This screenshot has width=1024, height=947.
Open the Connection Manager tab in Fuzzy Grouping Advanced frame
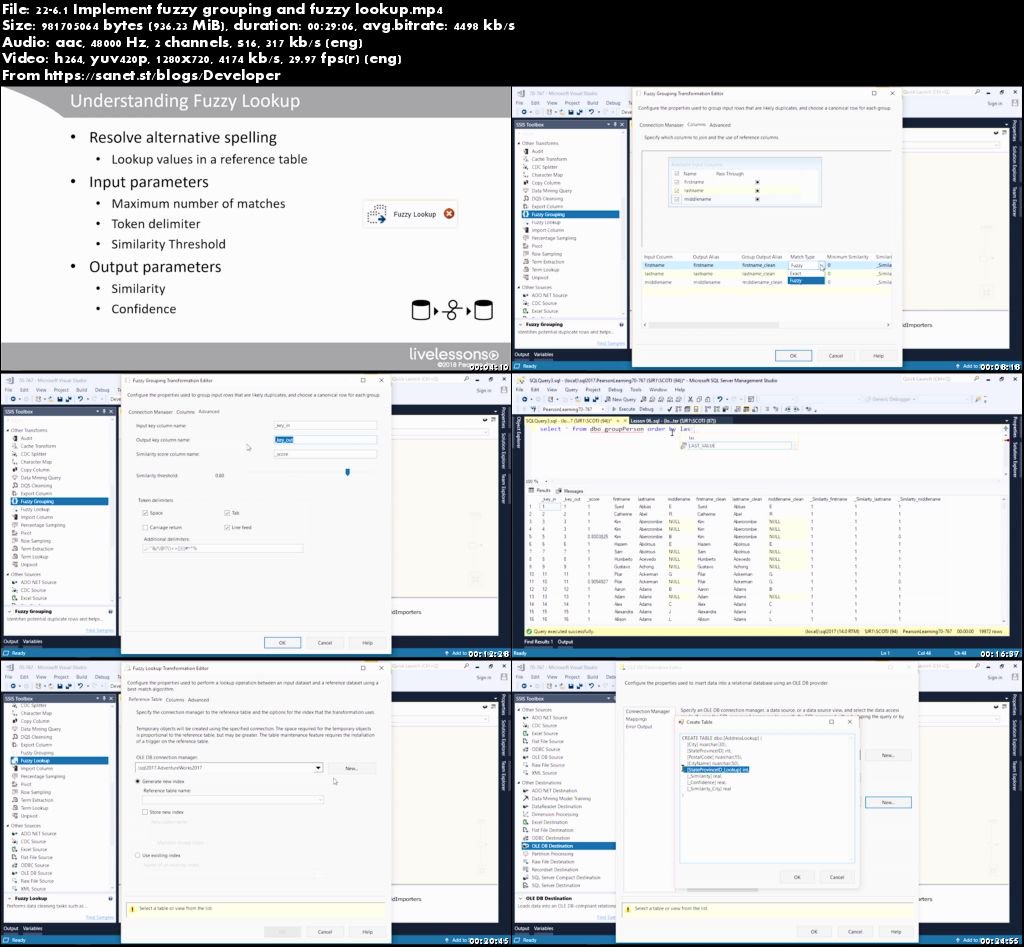click(x=150, y=412)
